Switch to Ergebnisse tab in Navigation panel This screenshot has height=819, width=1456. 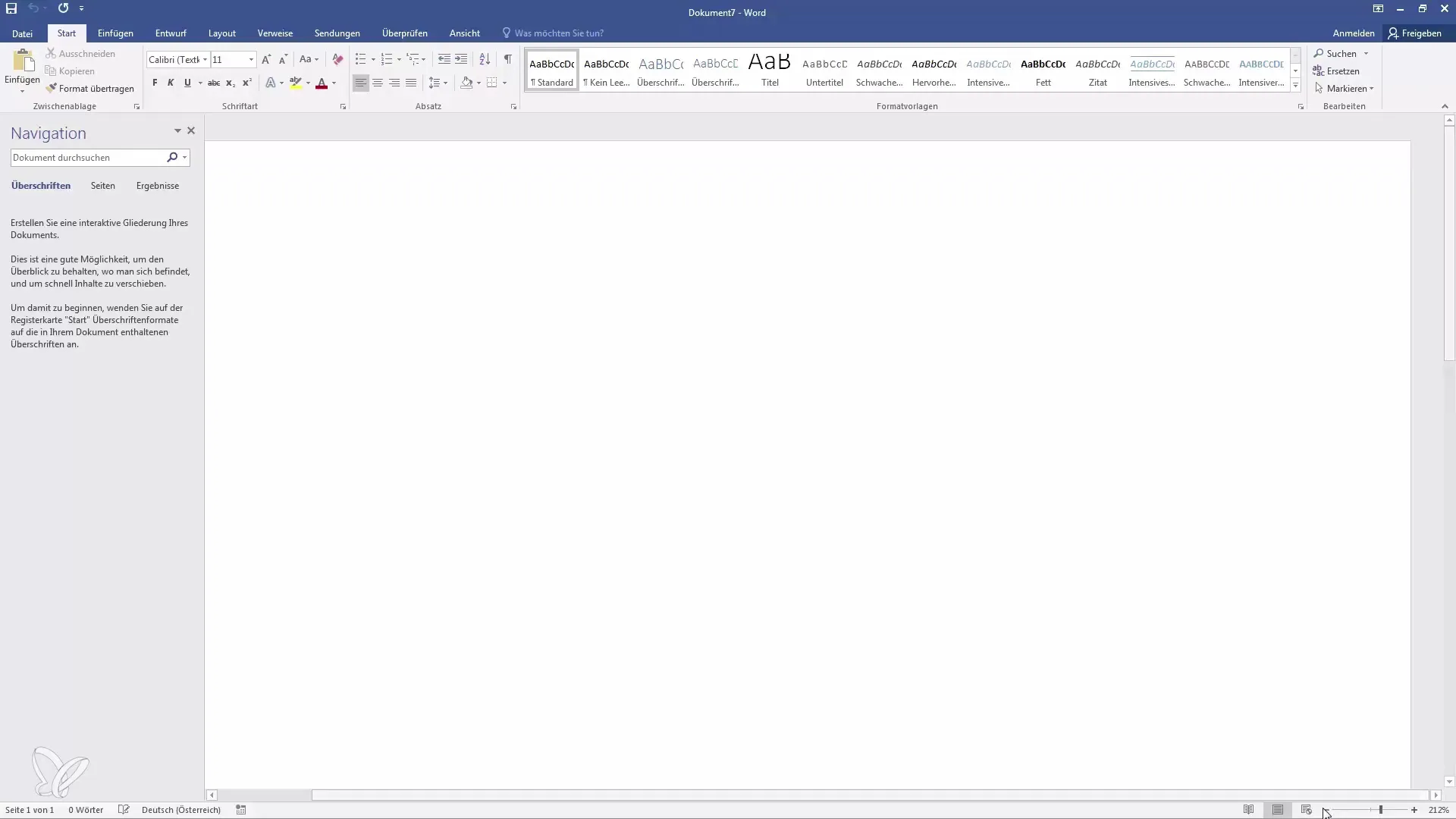[x=157, y=185]
